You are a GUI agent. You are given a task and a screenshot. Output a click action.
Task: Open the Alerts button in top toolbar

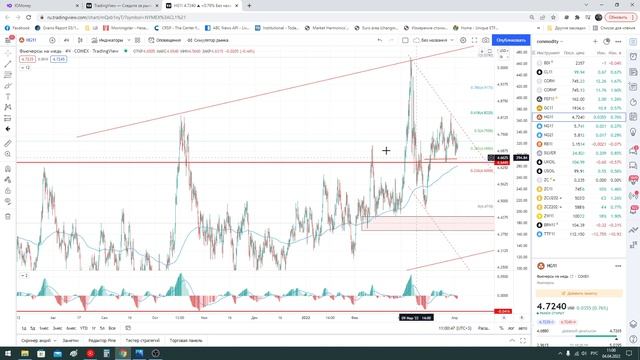164,40
